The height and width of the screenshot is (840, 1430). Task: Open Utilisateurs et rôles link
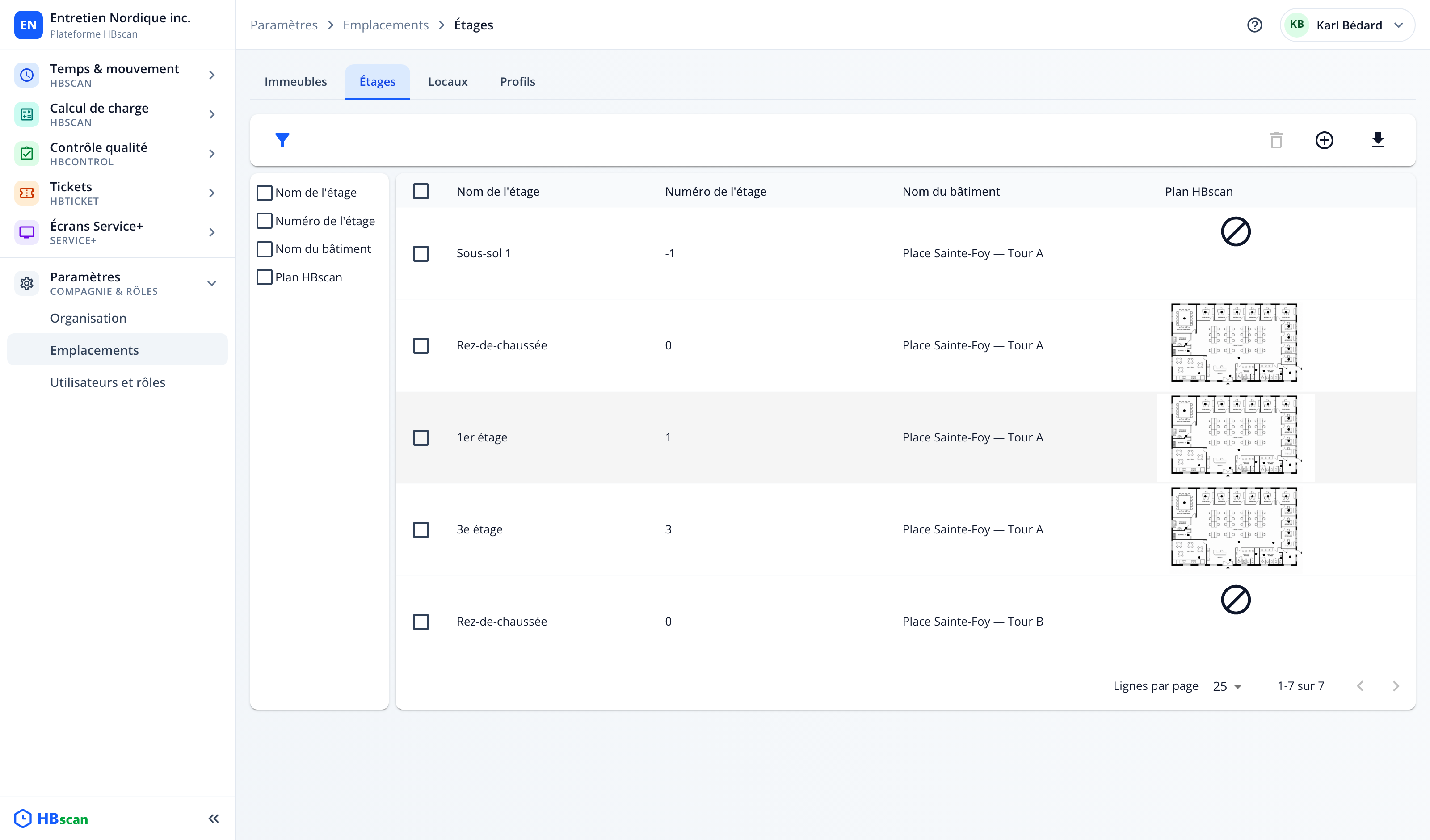coord(107,382)
